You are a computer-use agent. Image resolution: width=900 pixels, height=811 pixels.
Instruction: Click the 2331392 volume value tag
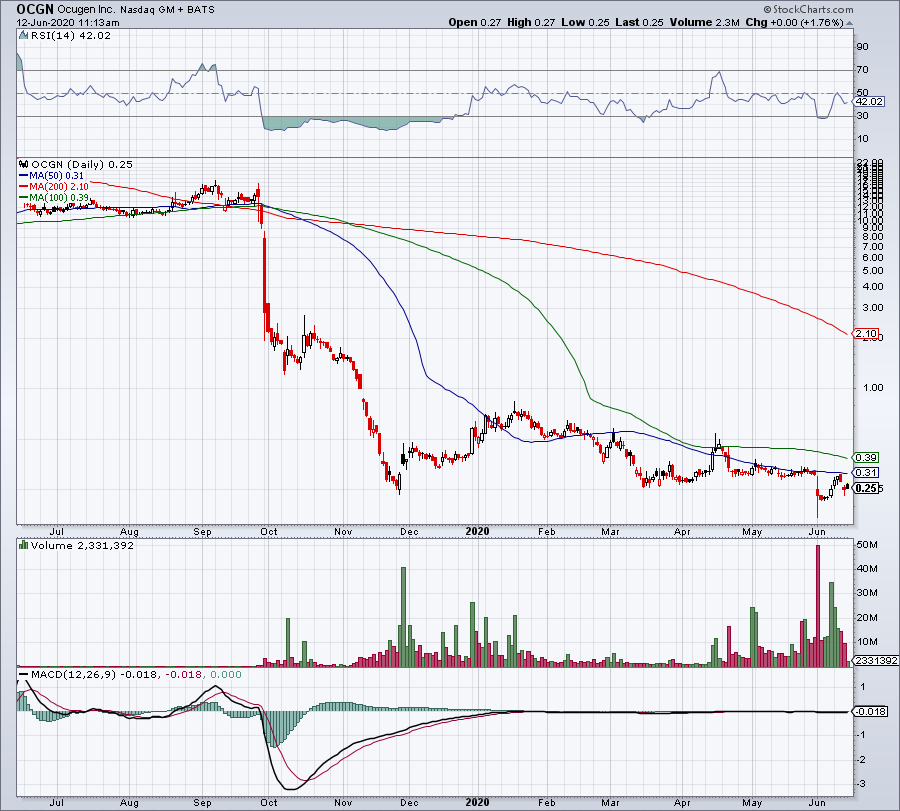(872, 661)
